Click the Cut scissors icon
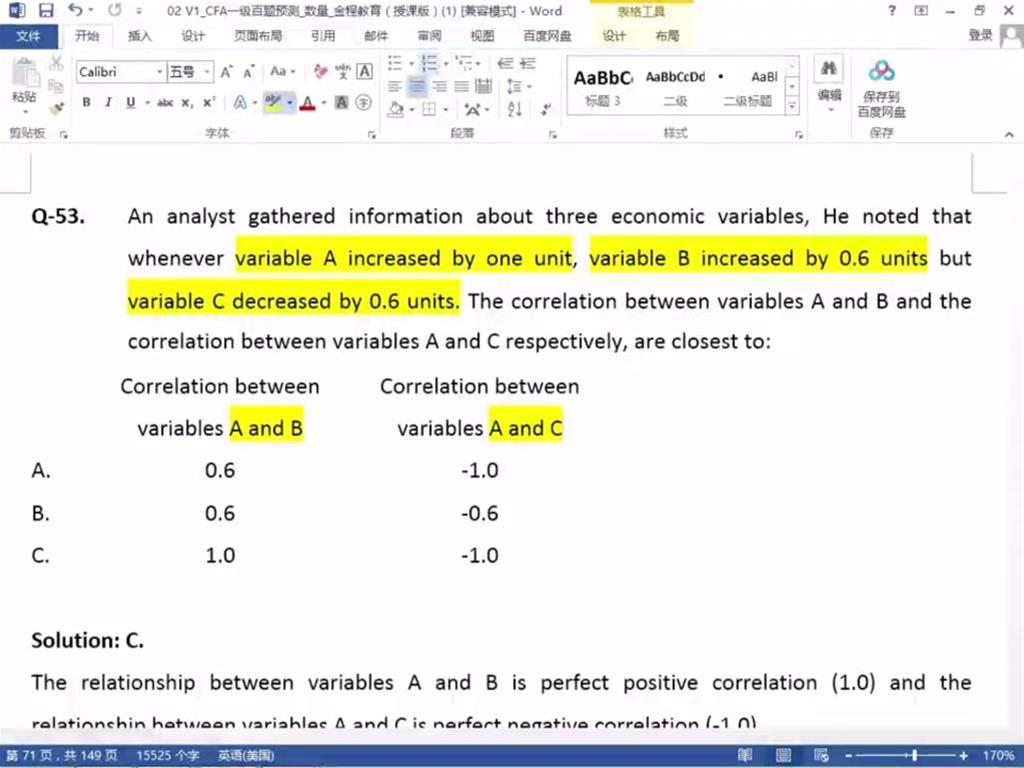 pyautogui.click(x=56, y=64)
